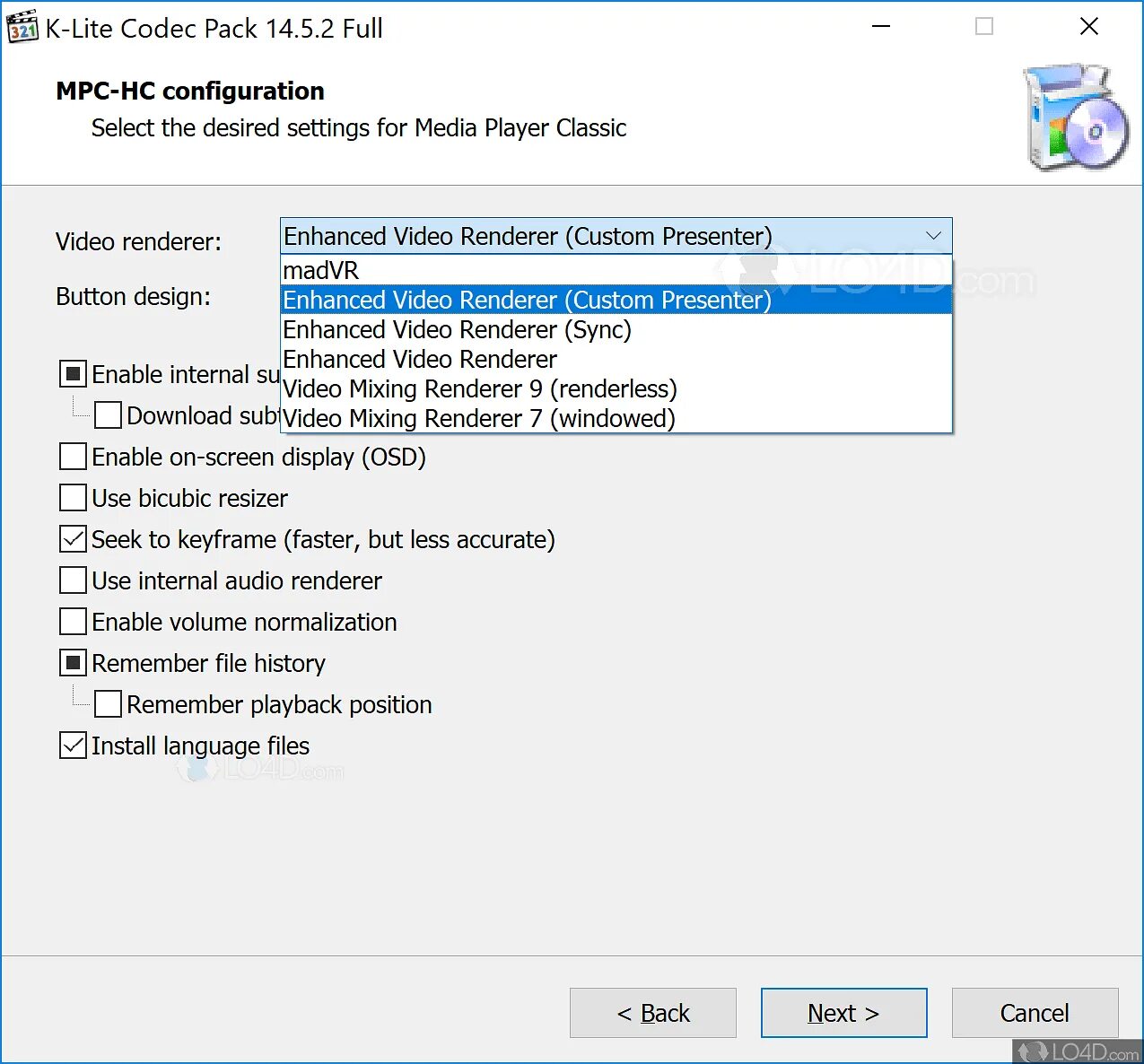
Task: Toggle Enable internal subtitles checkbox
Action: [x=74, y=374]
